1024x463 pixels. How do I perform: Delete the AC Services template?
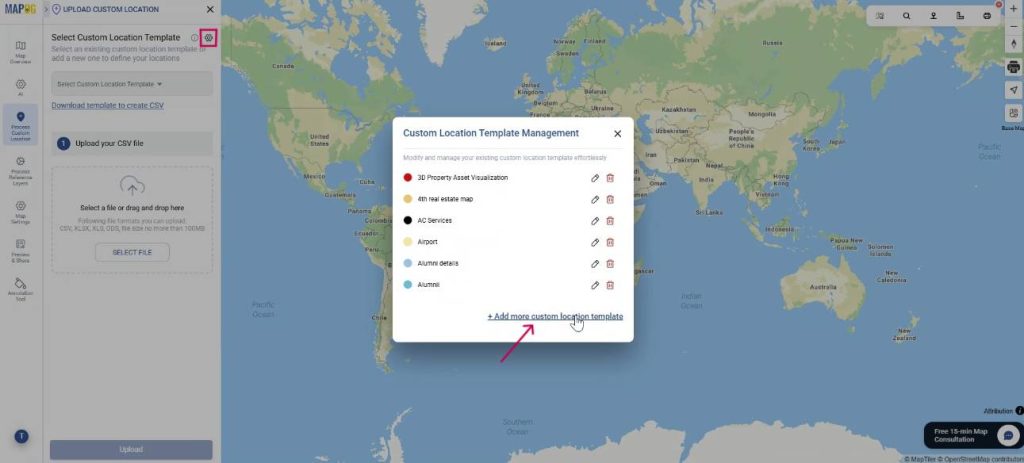(x=610, y=221)
